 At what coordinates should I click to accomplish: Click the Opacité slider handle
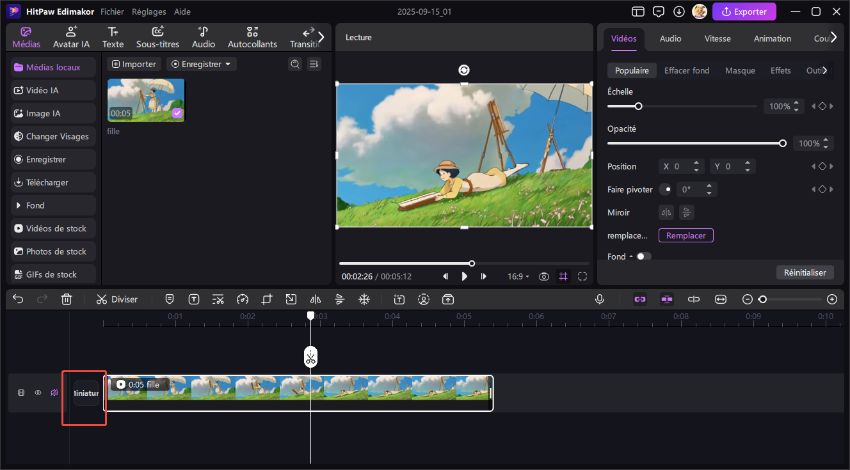782,143
